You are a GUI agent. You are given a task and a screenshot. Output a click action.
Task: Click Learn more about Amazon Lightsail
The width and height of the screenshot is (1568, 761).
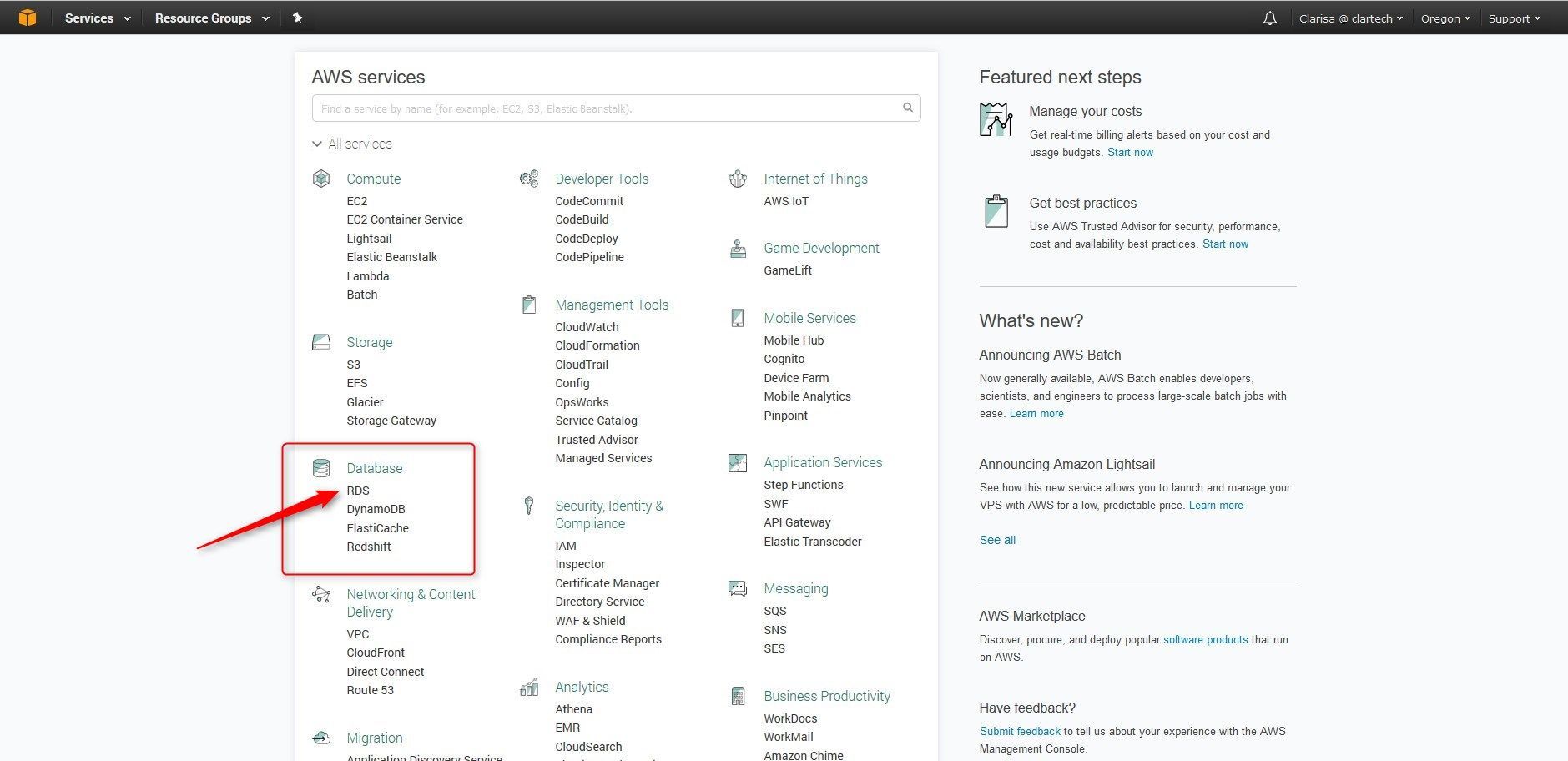point(1216,505)
